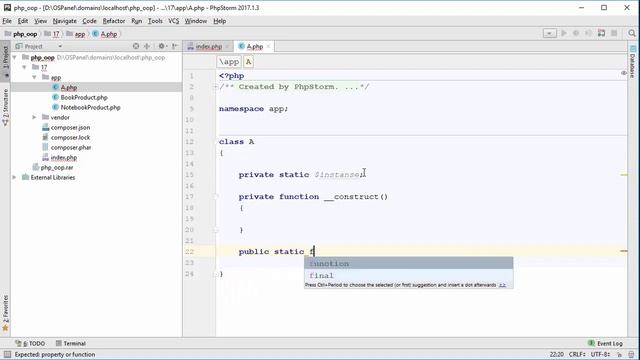Change line separator CRLF in status bar
640x360 pixels.
click(577, 355)
